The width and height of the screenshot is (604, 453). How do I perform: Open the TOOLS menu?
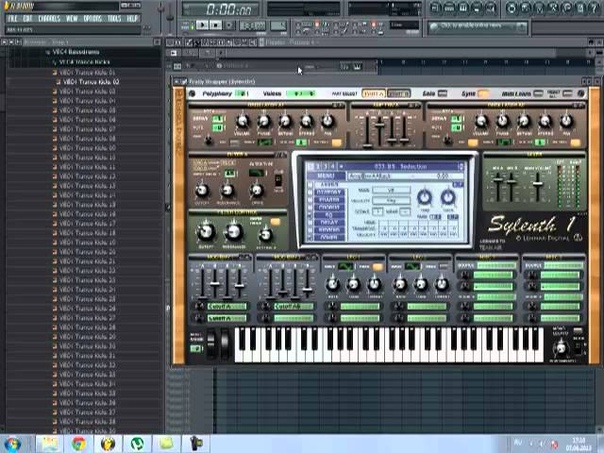[114, 18]
